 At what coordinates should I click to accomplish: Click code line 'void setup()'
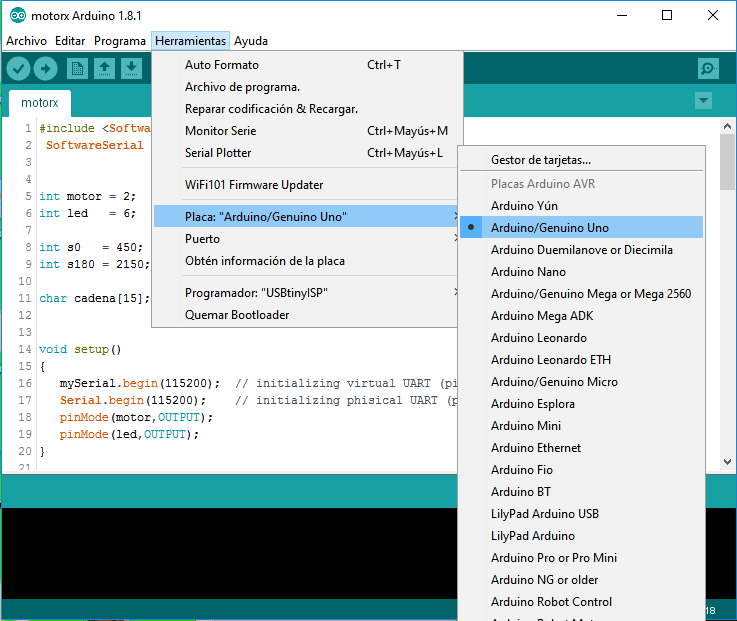80,349
